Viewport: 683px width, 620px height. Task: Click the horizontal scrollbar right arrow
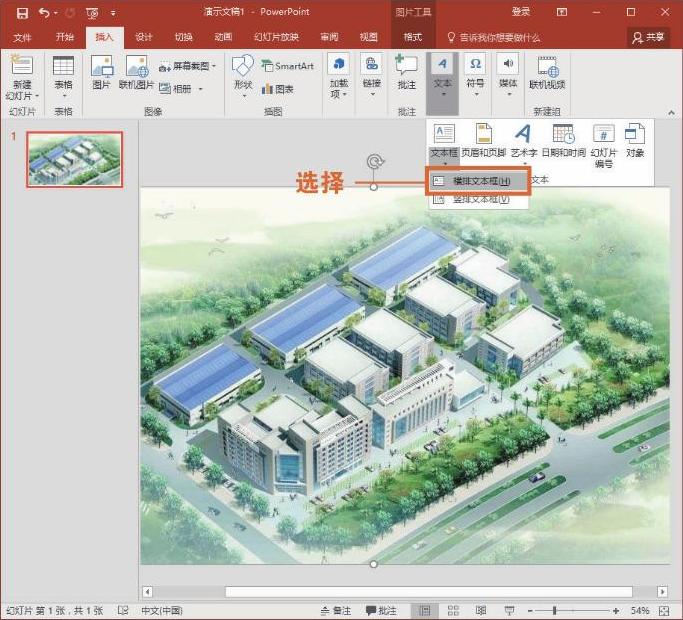click(x=663, y=592)
